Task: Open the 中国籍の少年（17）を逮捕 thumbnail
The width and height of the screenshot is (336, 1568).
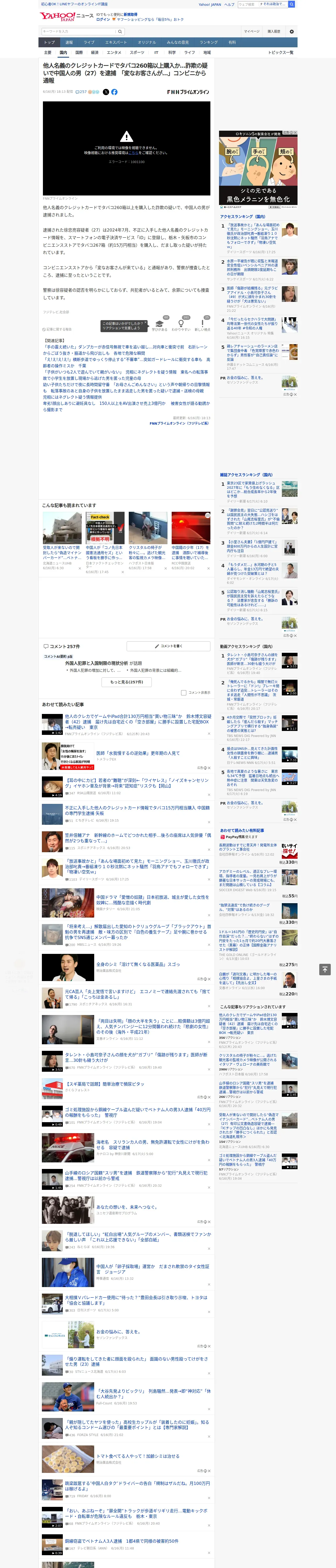Action: click(x=191, y=528)
